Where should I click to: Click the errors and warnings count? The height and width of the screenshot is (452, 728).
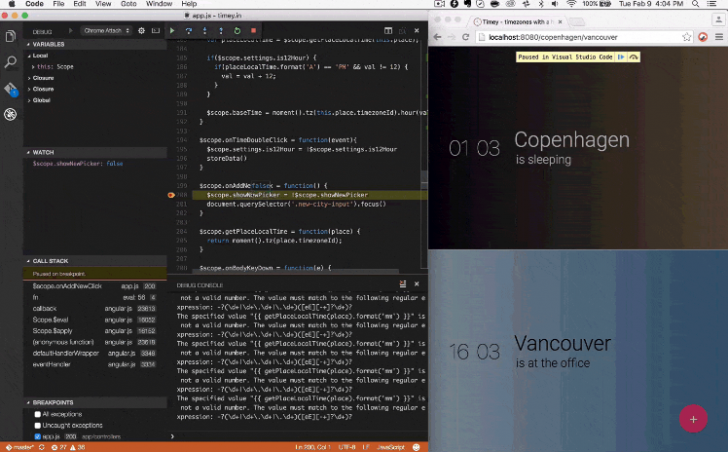coord(68,447)
